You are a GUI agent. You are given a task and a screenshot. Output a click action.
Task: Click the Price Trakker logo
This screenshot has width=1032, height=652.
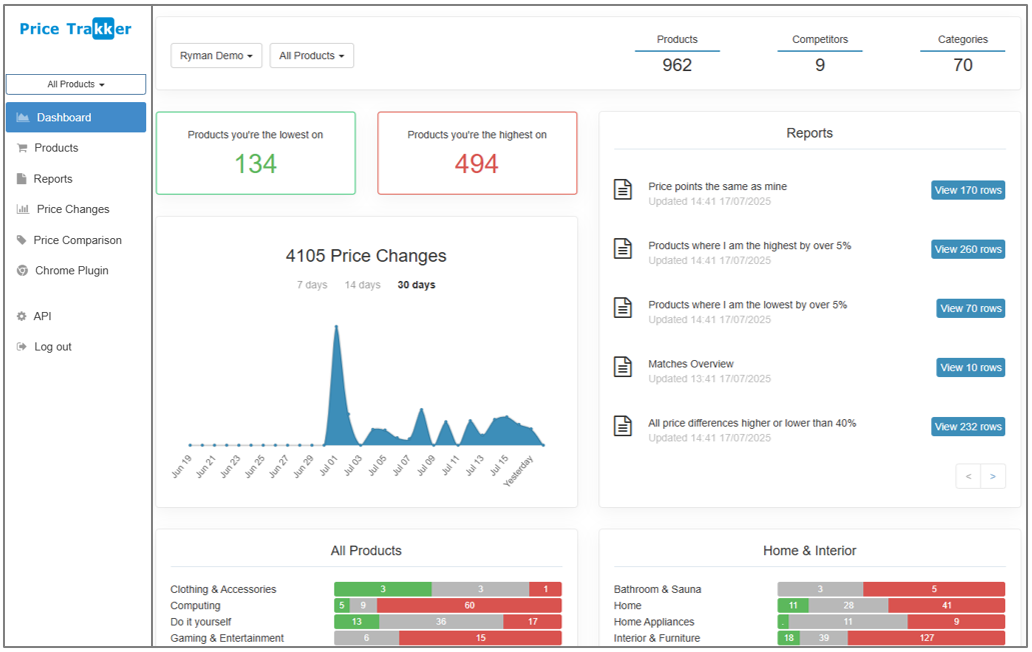click(x=76, y=29)
